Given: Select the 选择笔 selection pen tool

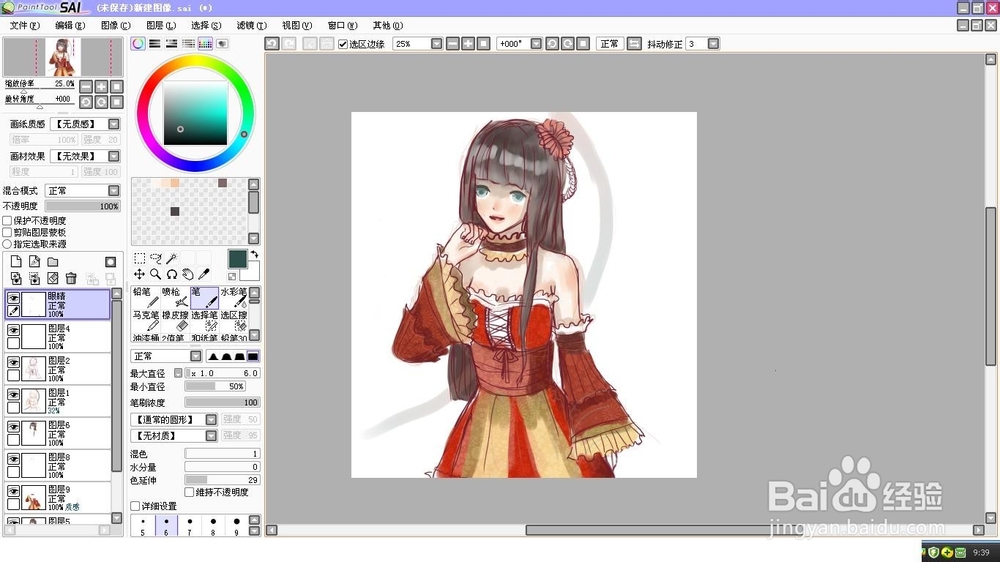Looking at the screenshot, I should pos(204,321).
